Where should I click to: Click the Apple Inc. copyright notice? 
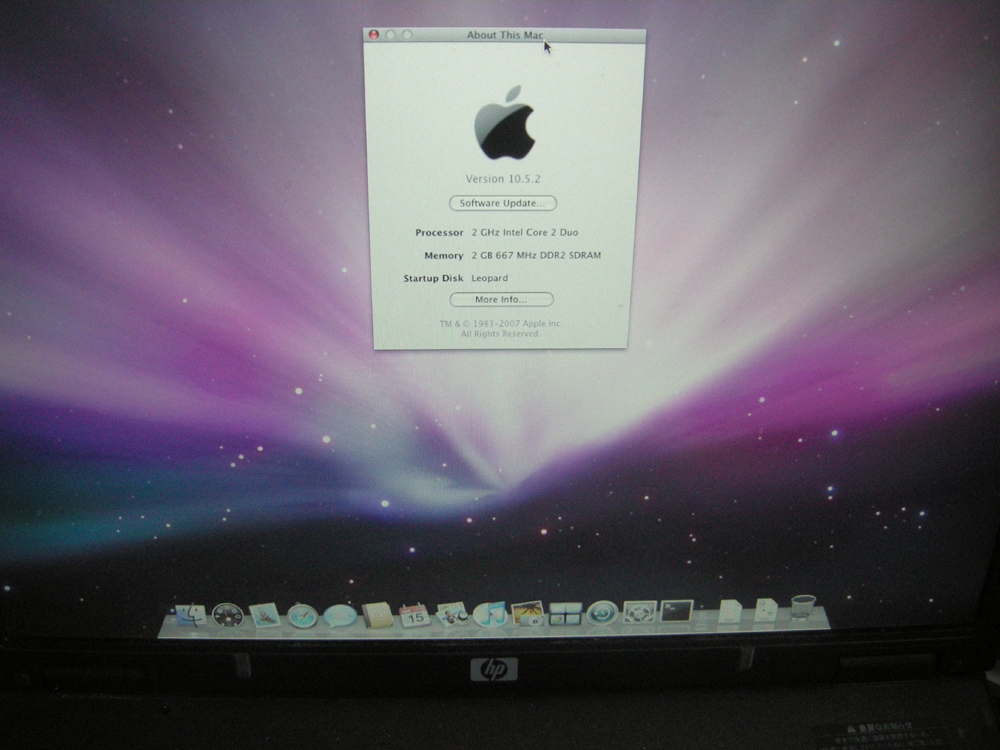pyautogui.click(x=501, y=328)
